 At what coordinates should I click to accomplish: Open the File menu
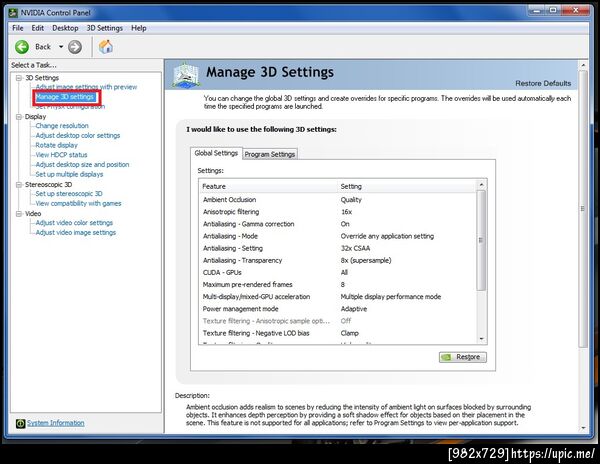click(18, 28)
